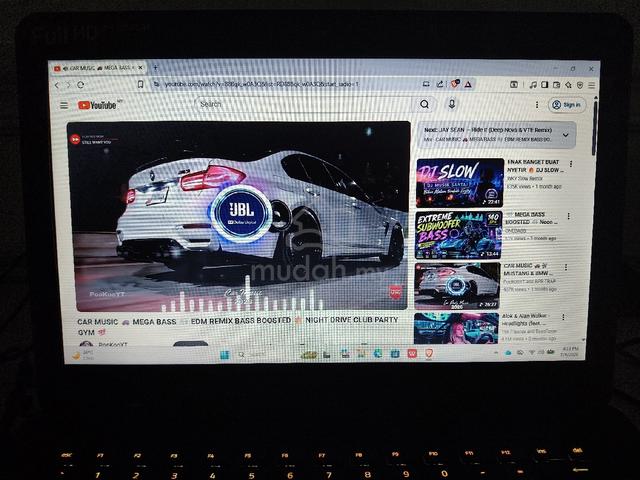Start voice search with the microphone icon
The height and width of the screenshot is (480, 640).
tap(452, 104)
